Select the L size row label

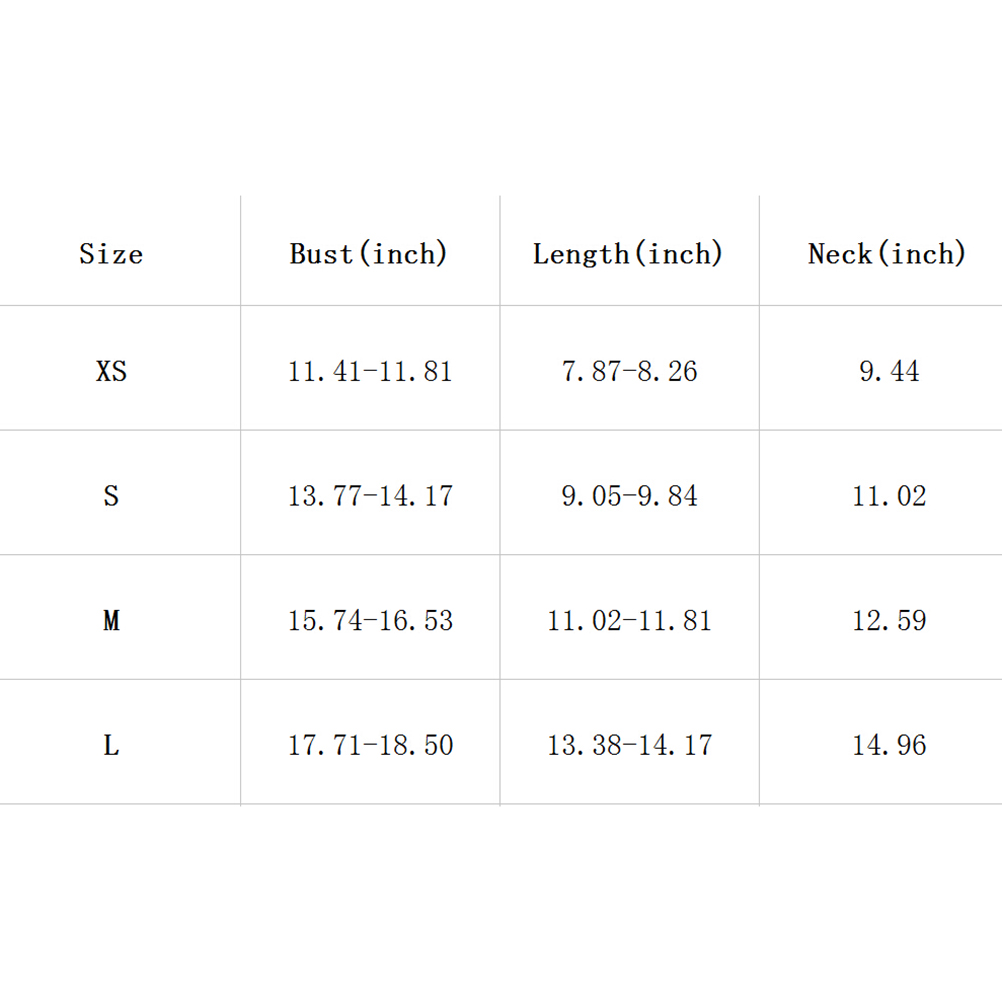[111, 745]
